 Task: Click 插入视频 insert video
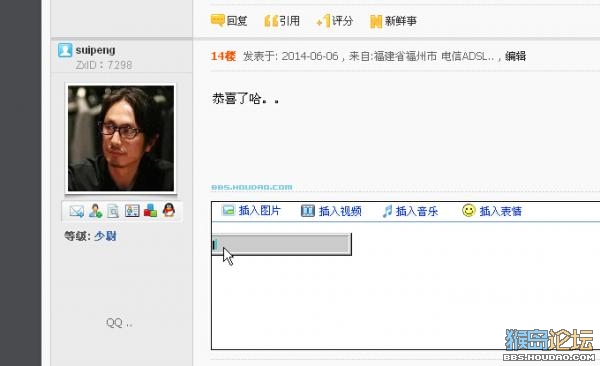click(331, 211)
